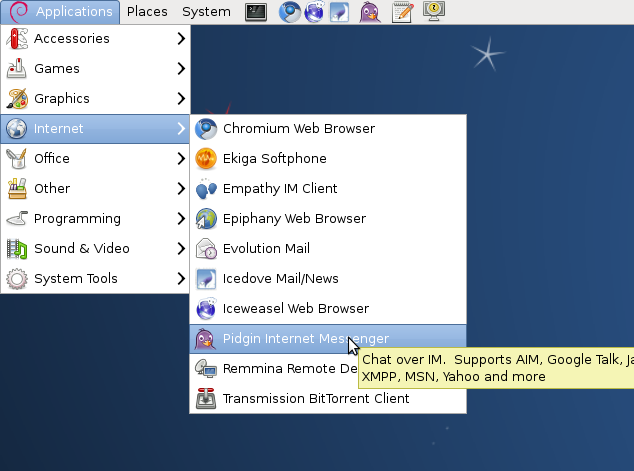The height and width of the screenshot is (471, 634).
Task: Click the Empathy IM Client icon
Action: tap(206, 188)
